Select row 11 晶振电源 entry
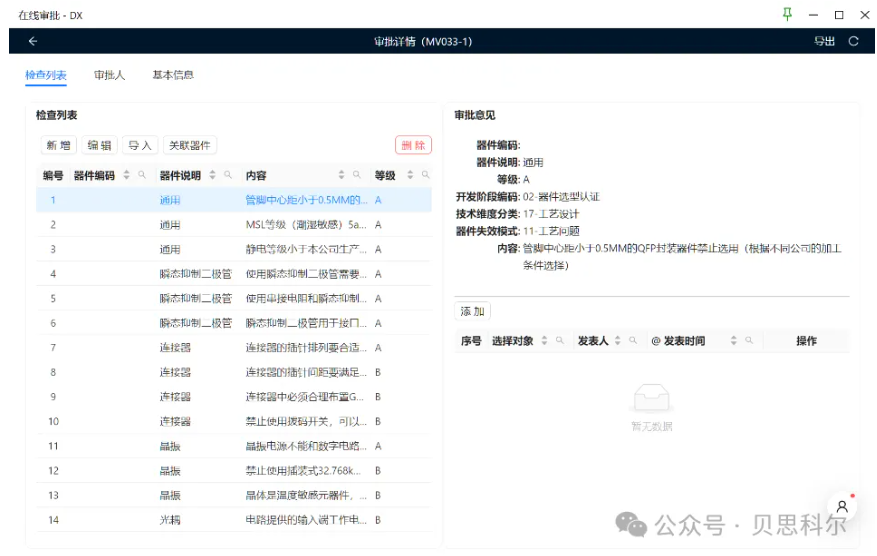This screenshot has height=556, width=877. 234,446
